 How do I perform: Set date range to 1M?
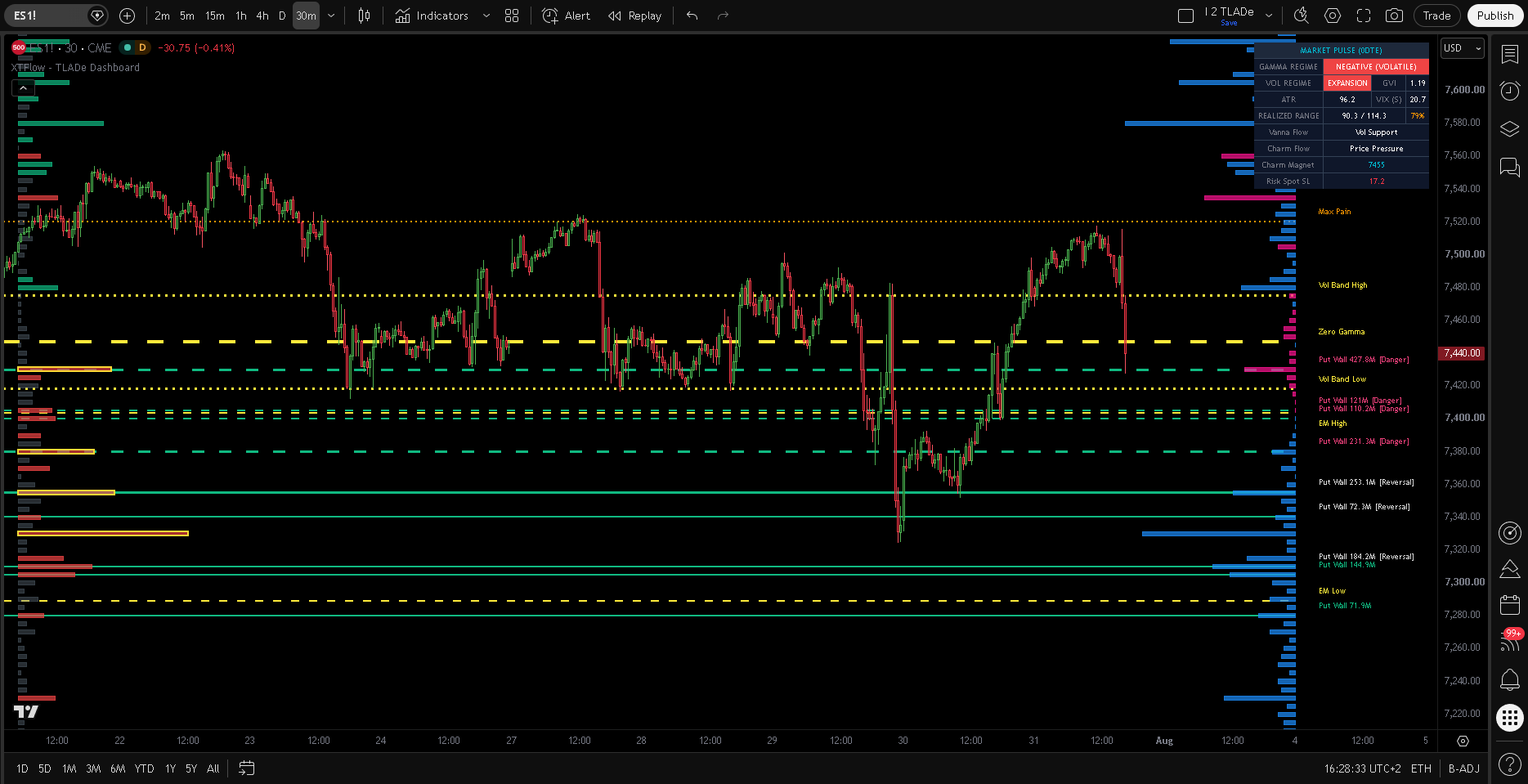pyautogui.click(x=69, y=768)
